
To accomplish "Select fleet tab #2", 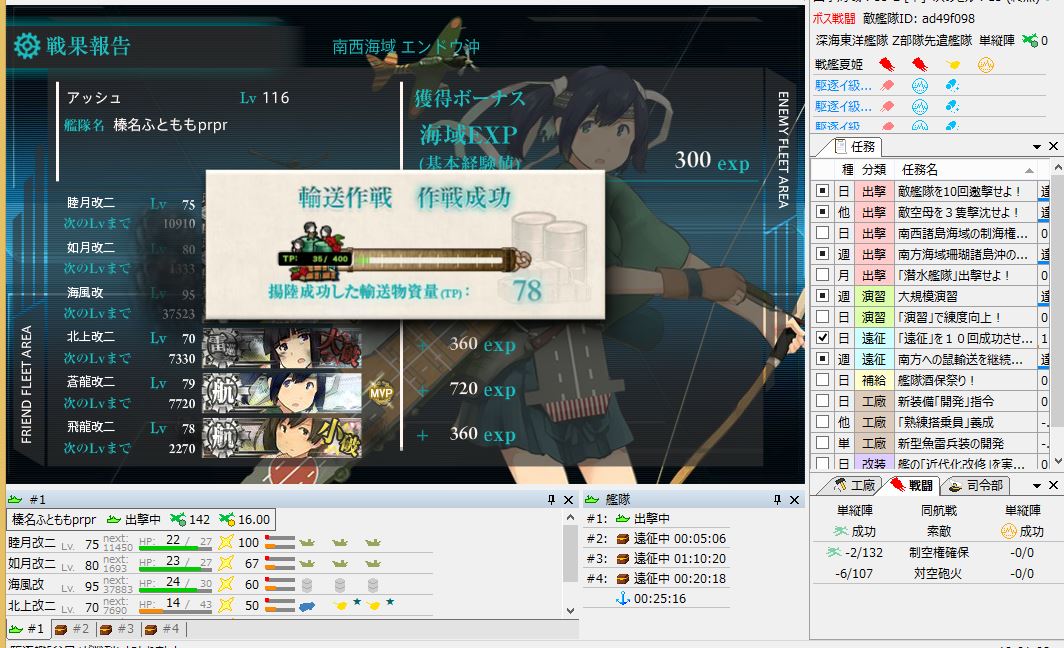I will (x=72, y=629).
